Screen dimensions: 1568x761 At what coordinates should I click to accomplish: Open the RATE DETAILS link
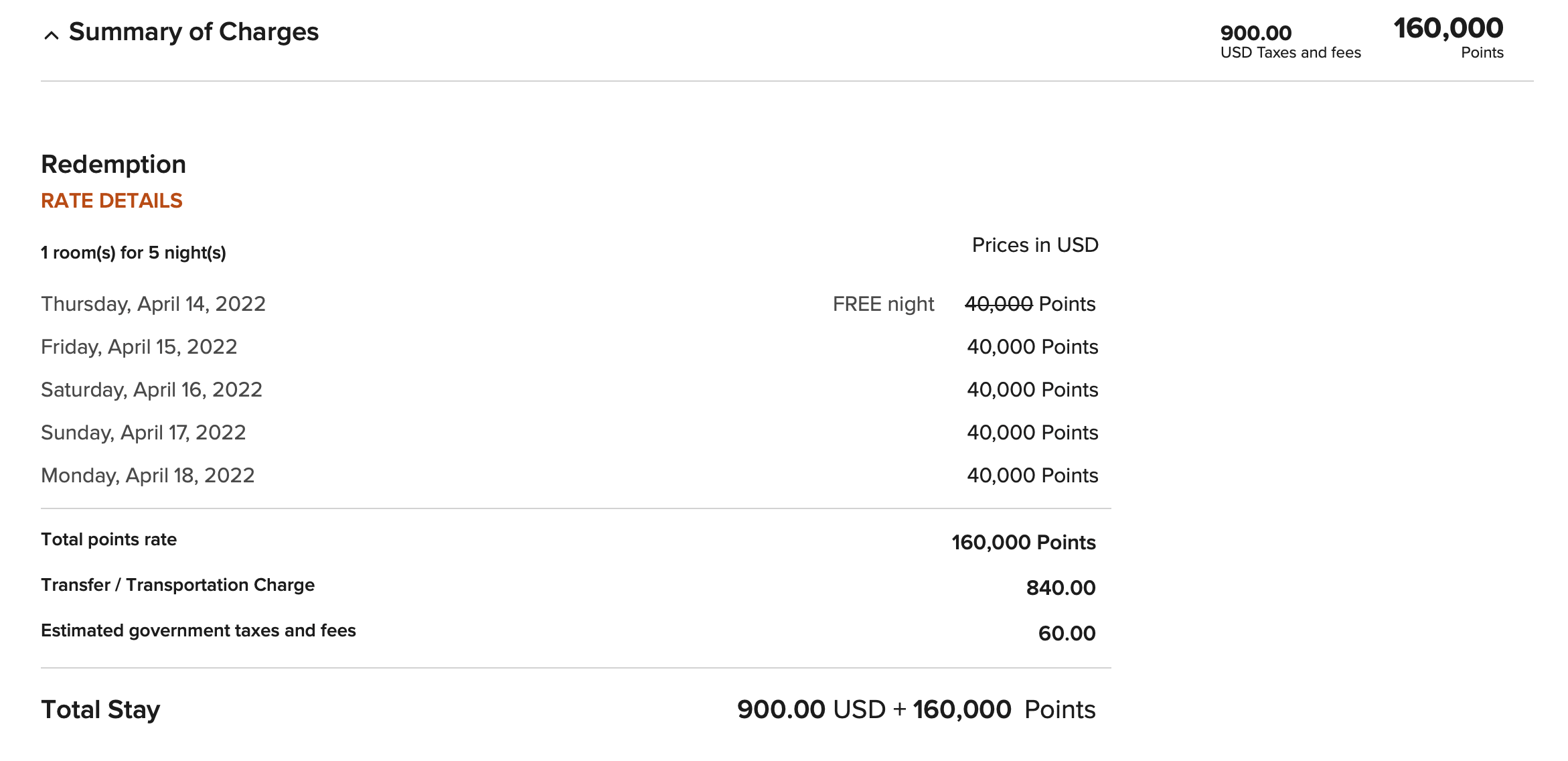point(112,200)
